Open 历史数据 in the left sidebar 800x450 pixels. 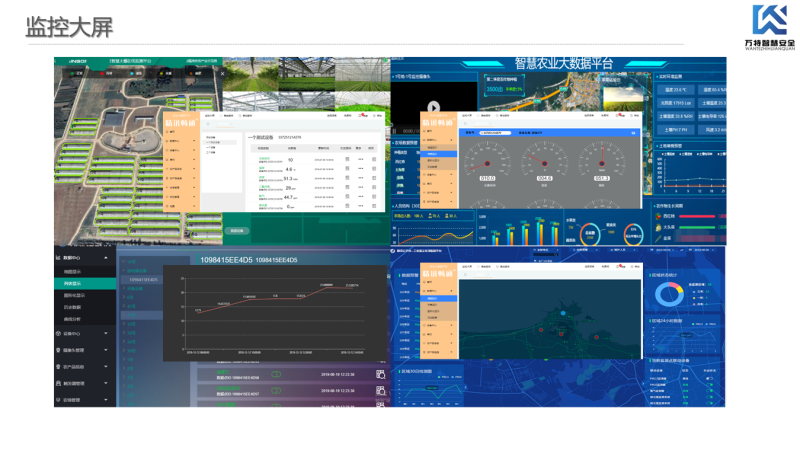74,307
